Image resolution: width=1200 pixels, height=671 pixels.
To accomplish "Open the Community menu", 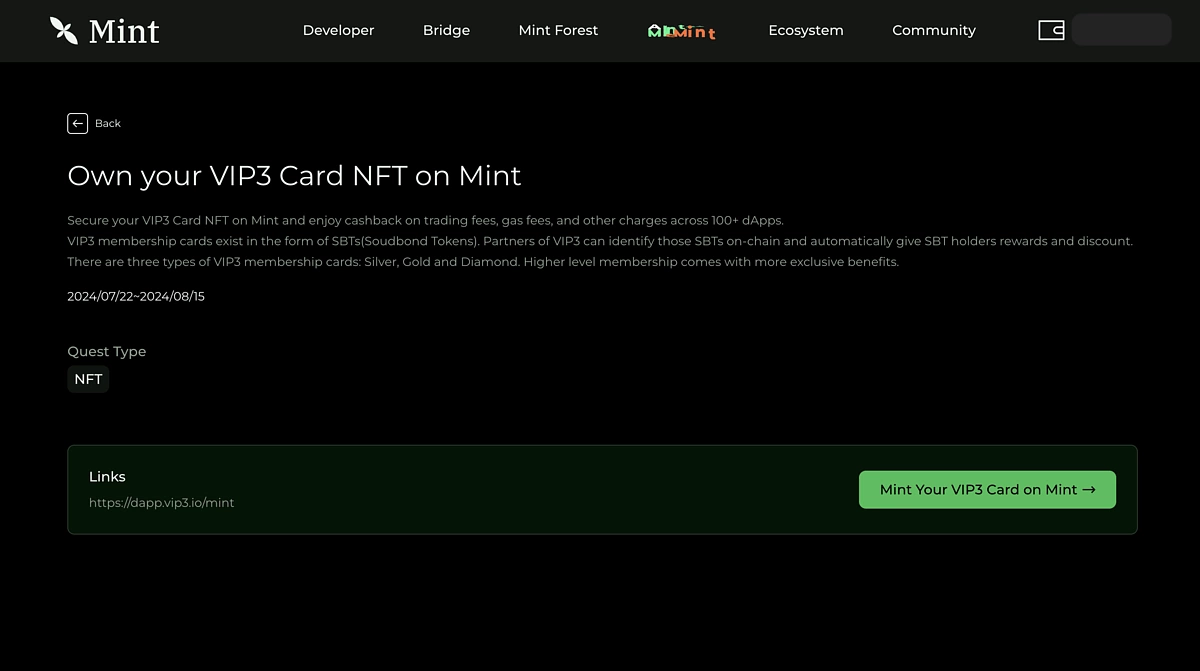I will click(934, 31).
